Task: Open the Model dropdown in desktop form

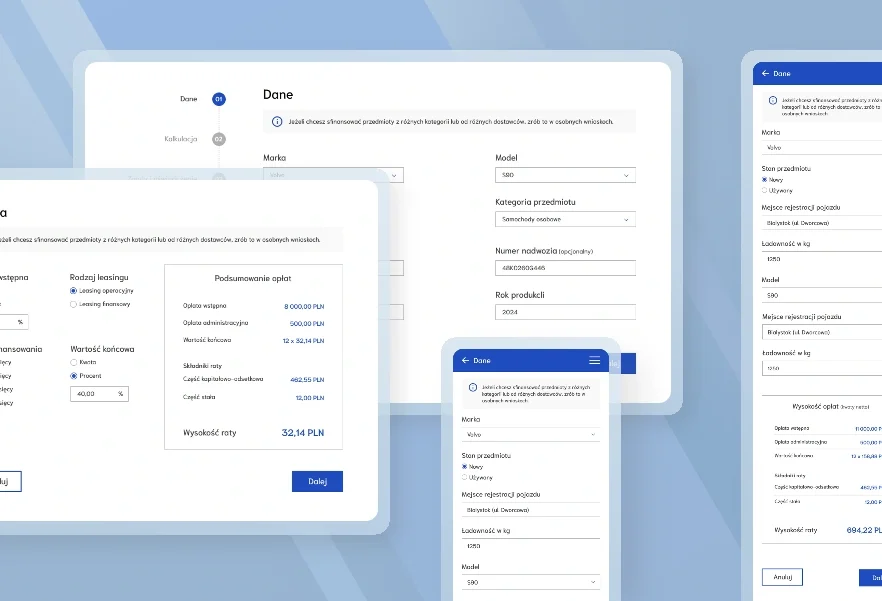Action: [x=565, y=175]
